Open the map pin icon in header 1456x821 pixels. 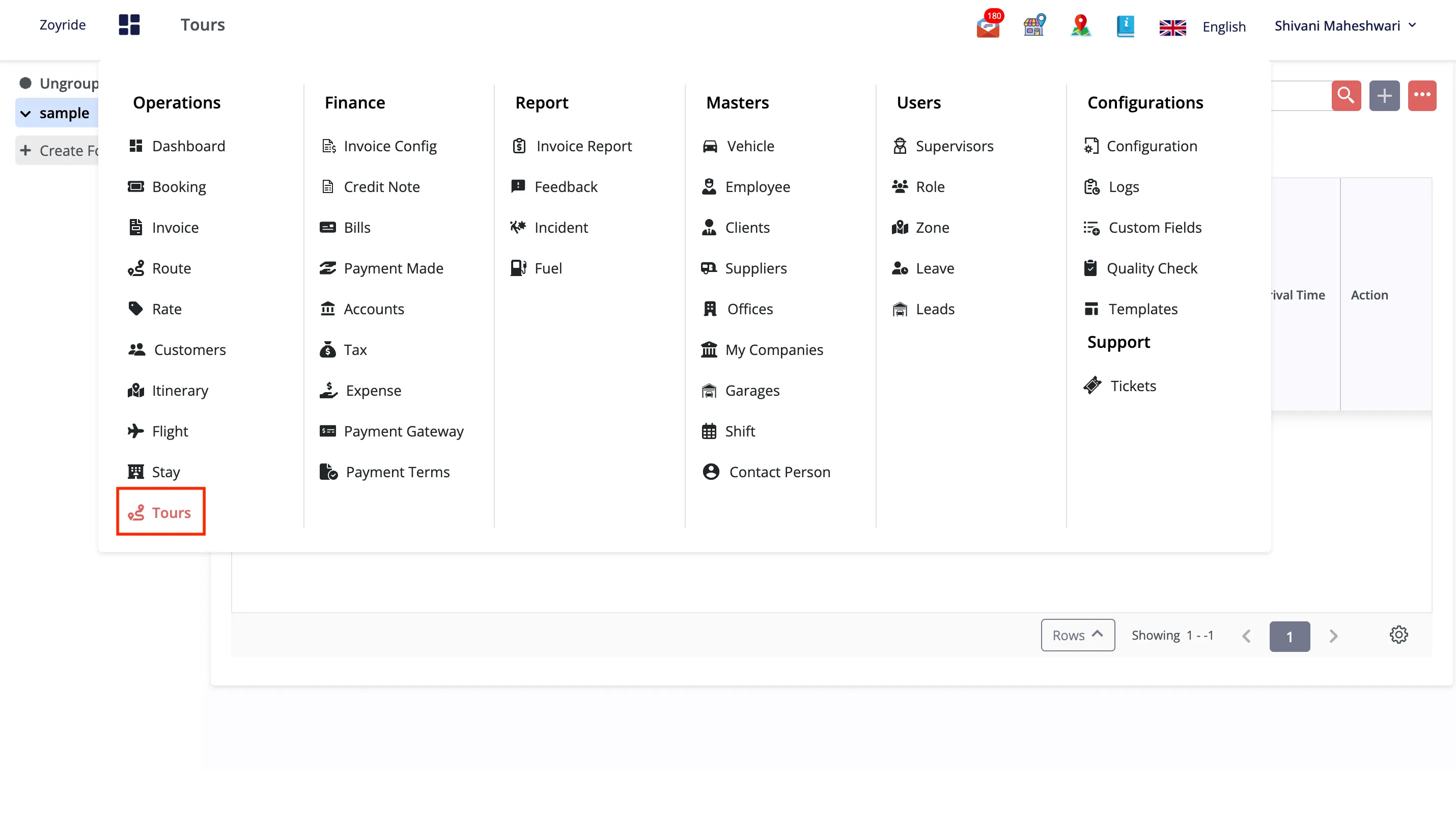tap(1081, 25)
